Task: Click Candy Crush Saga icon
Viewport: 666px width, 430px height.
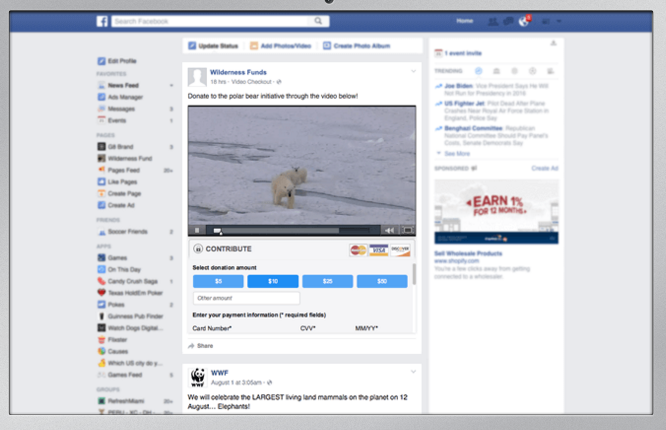Action: (x=102, y=281)
